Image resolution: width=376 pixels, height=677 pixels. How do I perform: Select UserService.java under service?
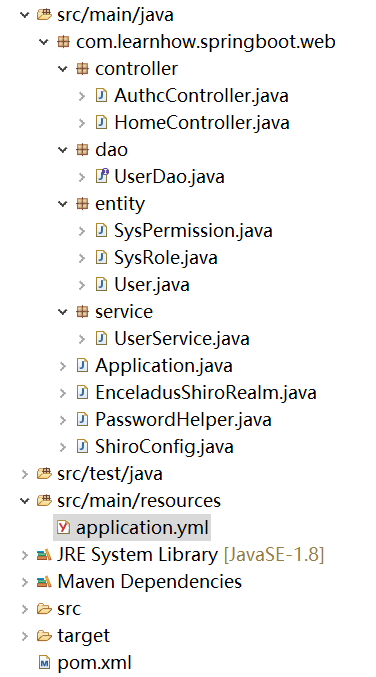pyautogui.click(x=182, y=338)
